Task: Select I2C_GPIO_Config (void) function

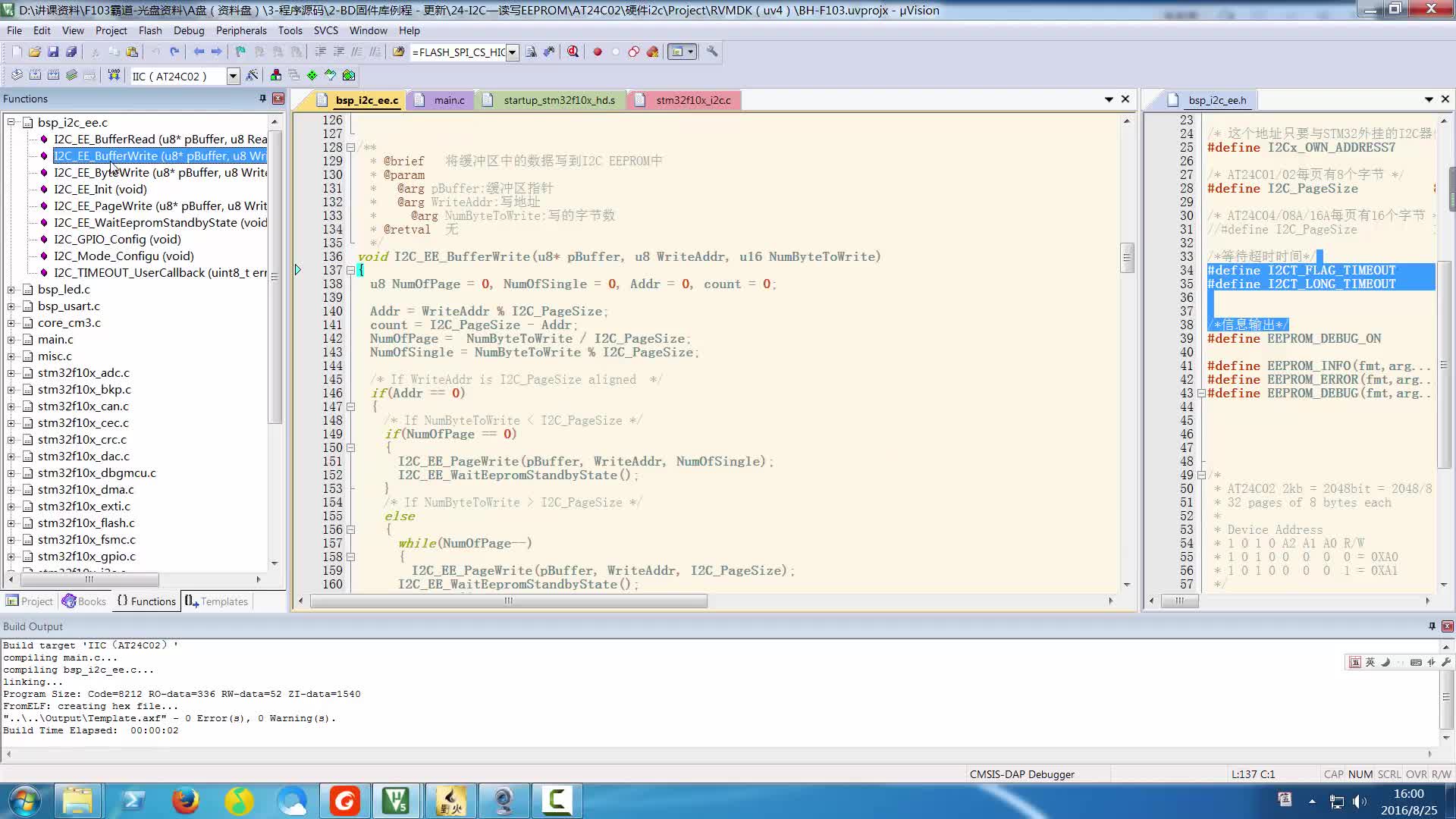Action: (x=118, y=239)
